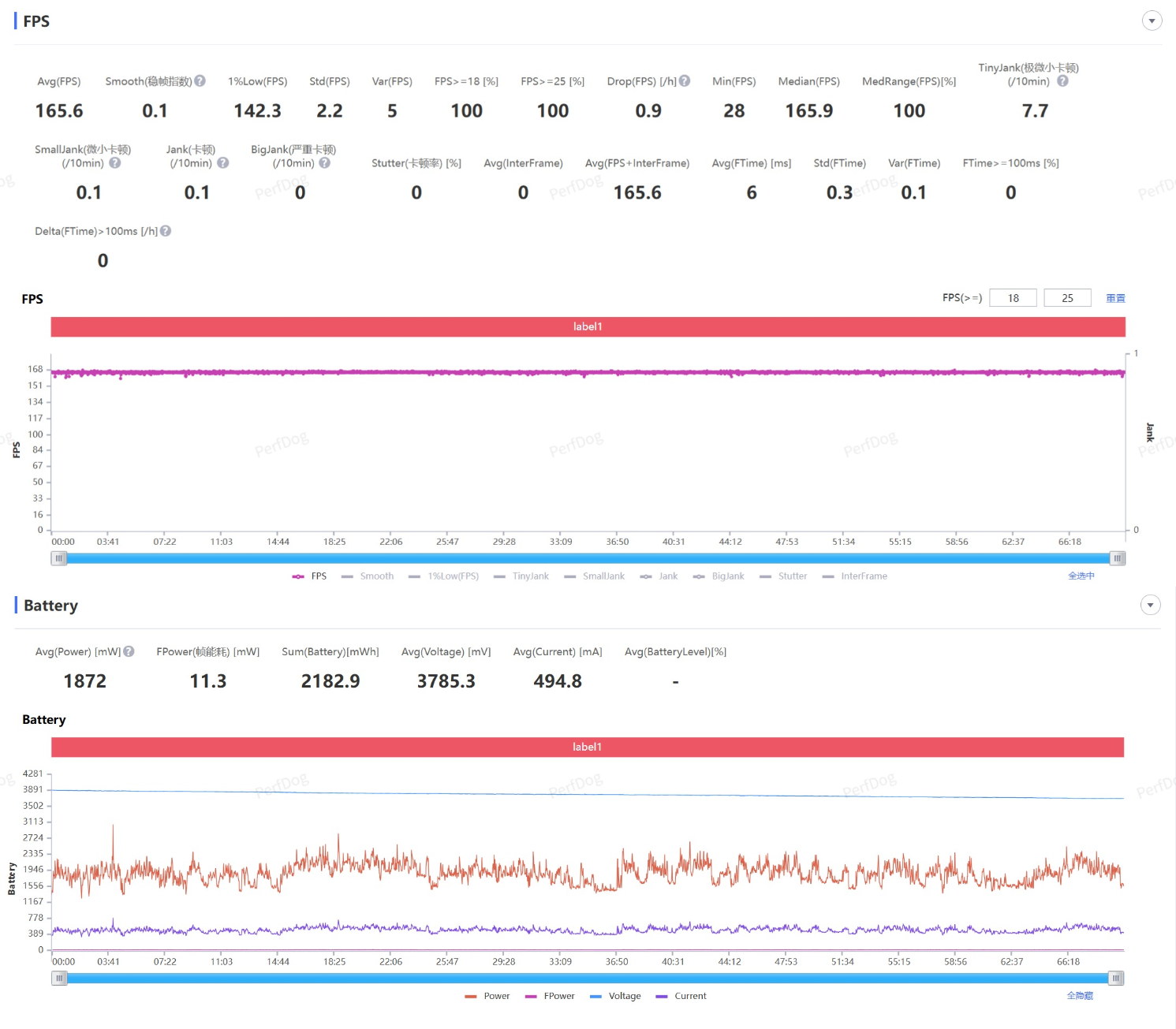The image size is (1176, 1029).
Task: Click help icon beside Delta(FTime)>100ms
Action: (166, 231)
